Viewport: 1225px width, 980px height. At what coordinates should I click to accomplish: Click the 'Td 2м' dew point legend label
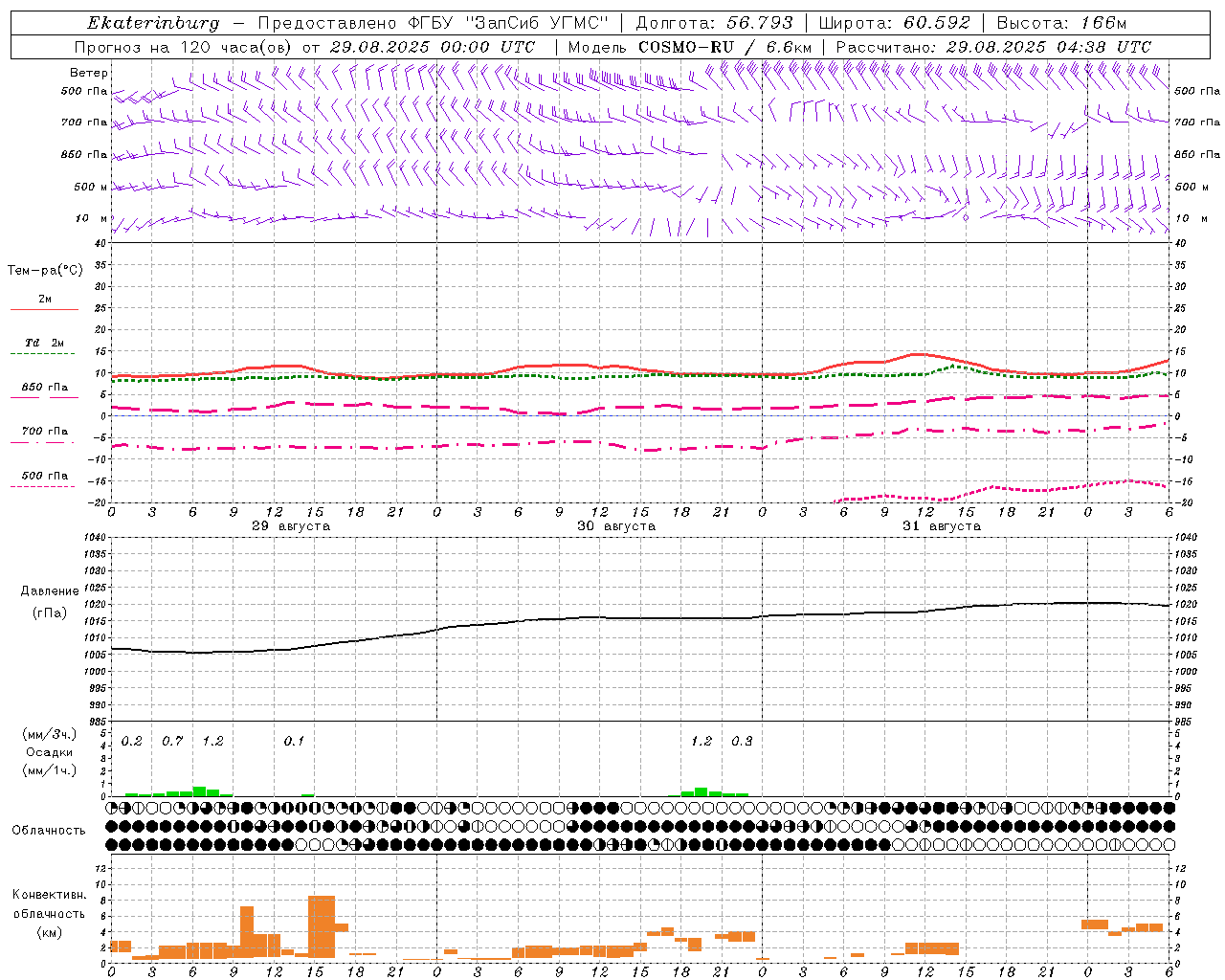point(44,343)
